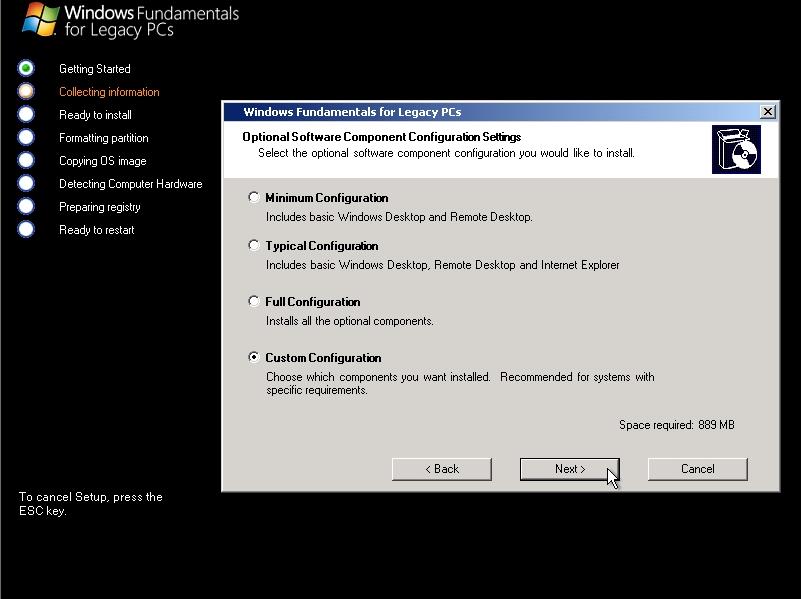Pick the Full Configuration radio option
Viewport: 801px width, 599px height.
(x=254, y=301)
